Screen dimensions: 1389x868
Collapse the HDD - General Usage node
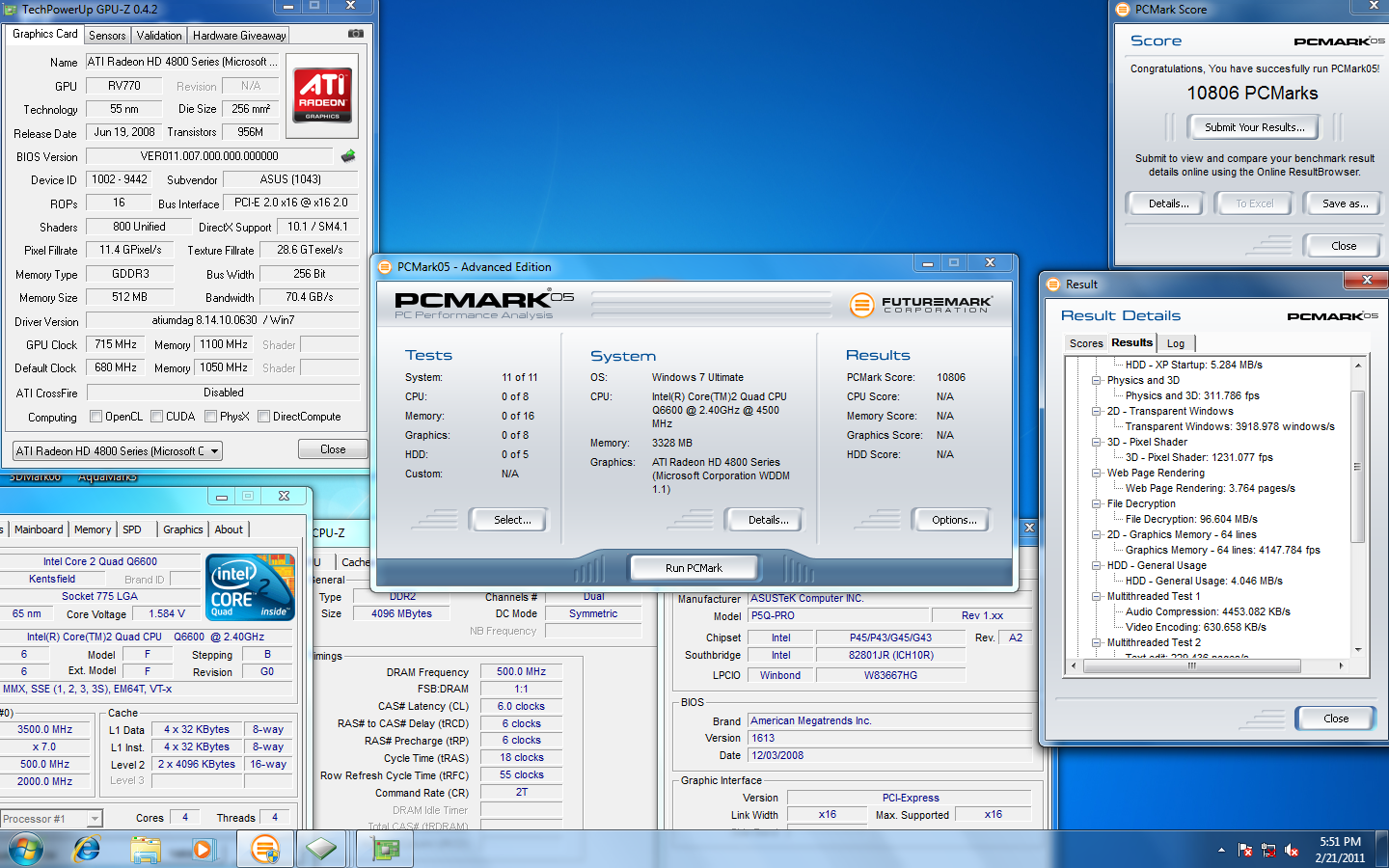tap(1097, 565)
